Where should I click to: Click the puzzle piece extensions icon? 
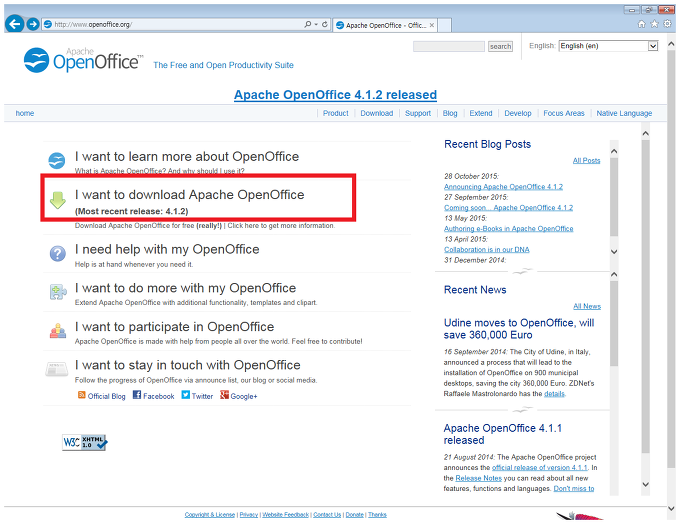pyautogui.click(x=58, y=292)
